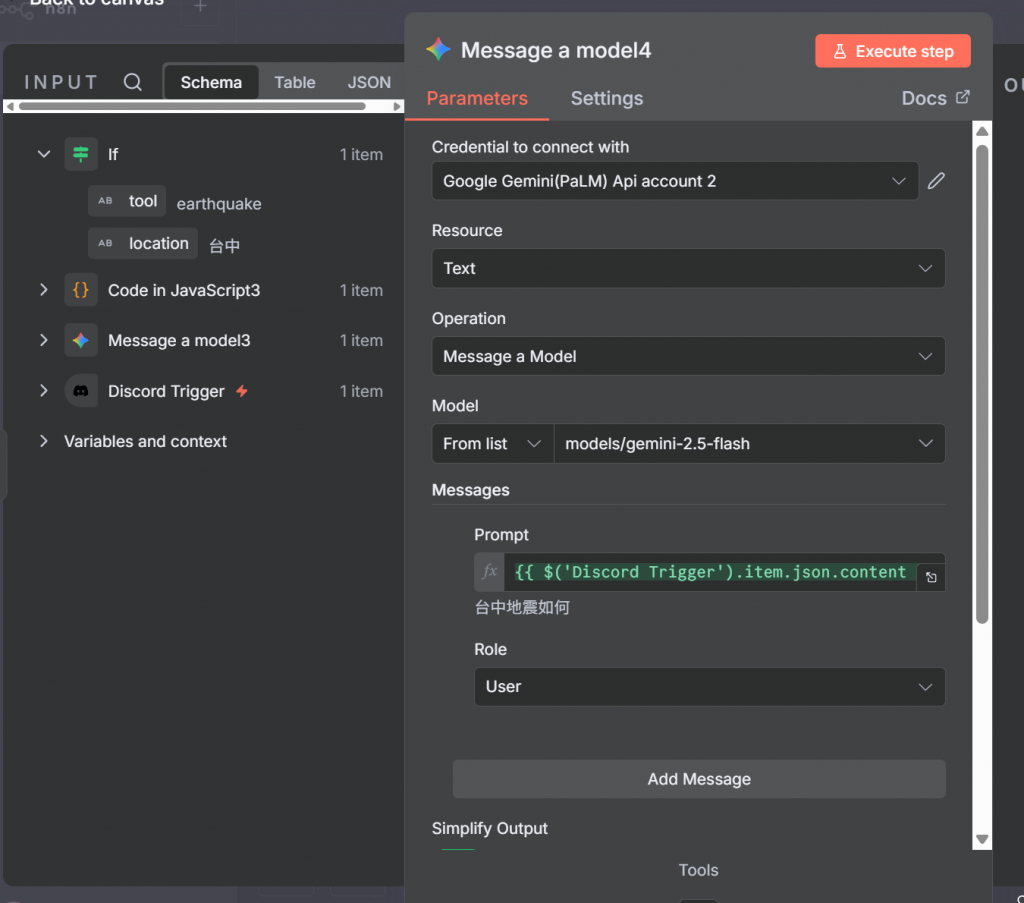This screenshot has height=903, width=1024.
Task: Click the AB type icon beside location
Action: (x=105, y=244)
